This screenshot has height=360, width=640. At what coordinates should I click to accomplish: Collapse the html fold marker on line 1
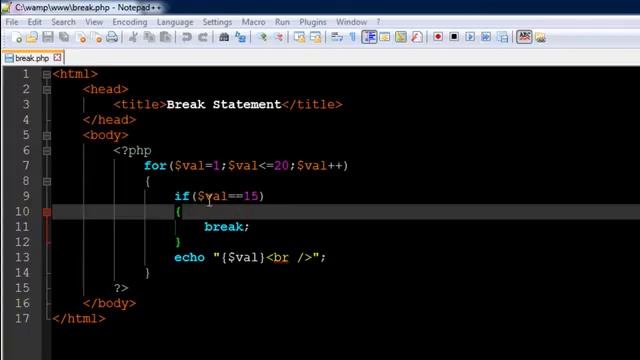point(47,74)
